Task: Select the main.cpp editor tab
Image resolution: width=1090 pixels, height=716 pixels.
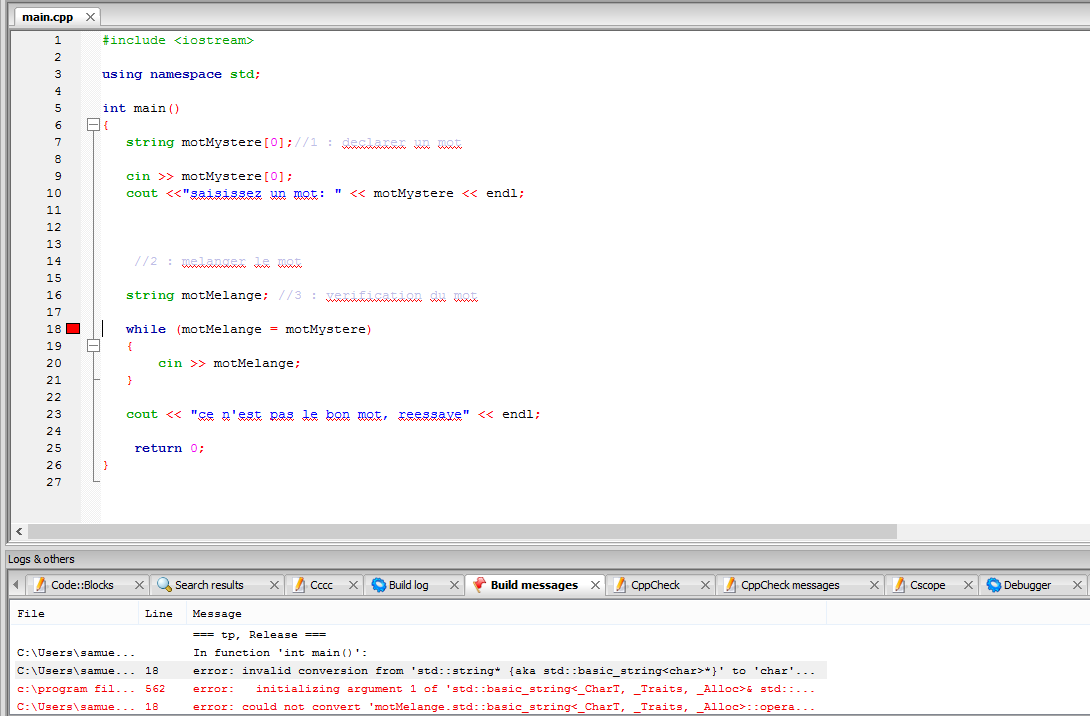Action: [x=45, y=16]
